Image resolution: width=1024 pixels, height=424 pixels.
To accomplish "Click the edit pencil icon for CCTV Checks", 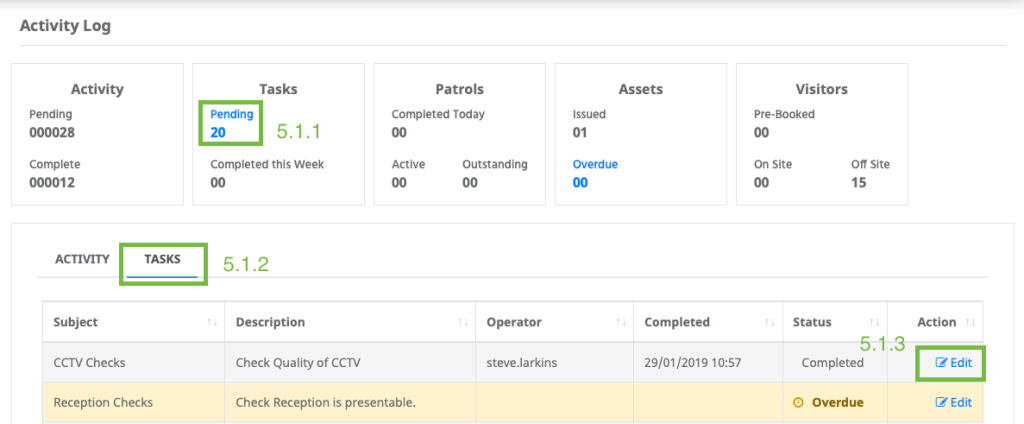I will pyautogui.click(x=941, y=363).
